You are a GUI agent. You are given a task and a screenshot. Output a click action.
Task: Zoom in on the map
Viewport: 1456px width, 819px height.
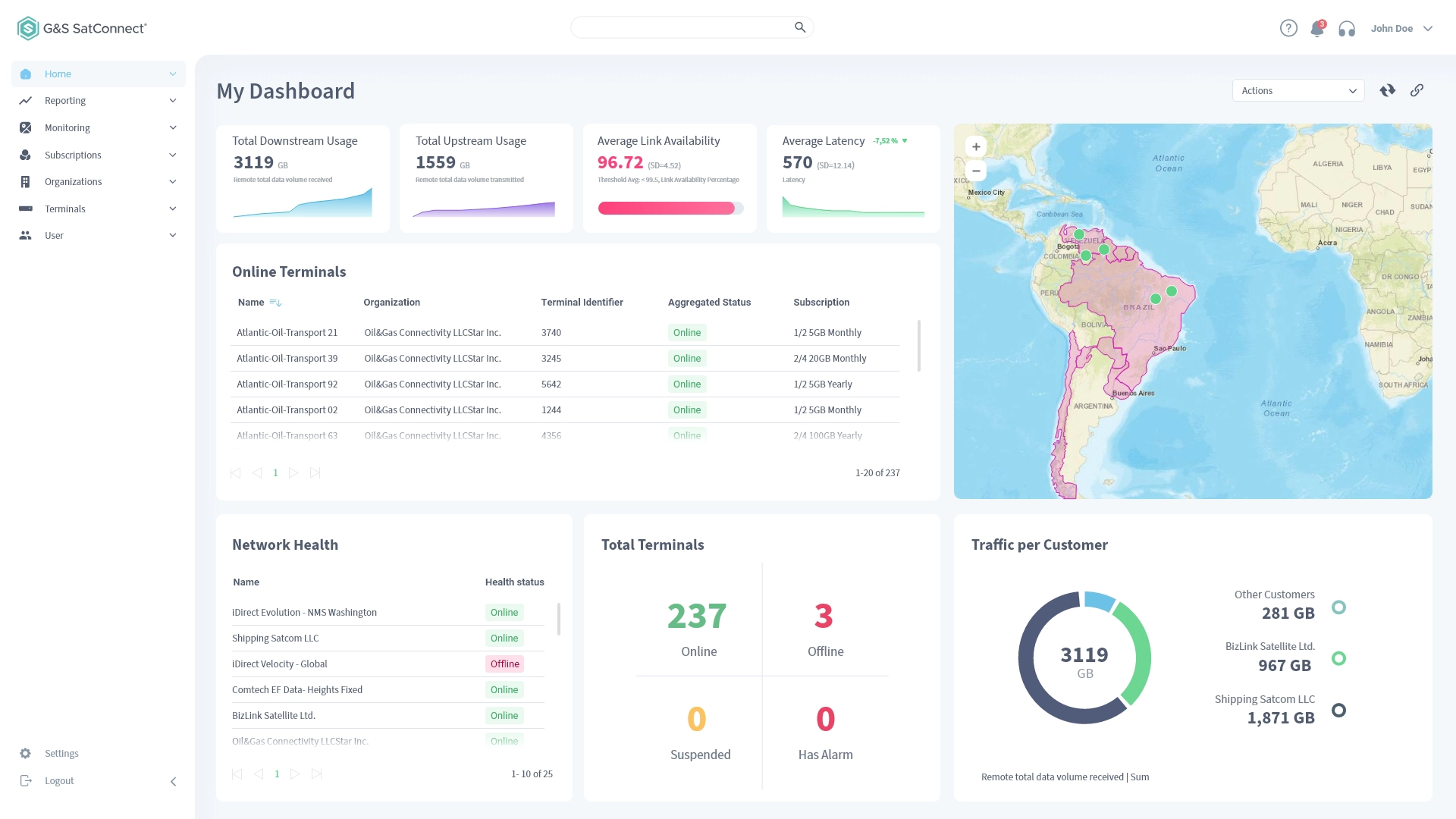[976, 147]
